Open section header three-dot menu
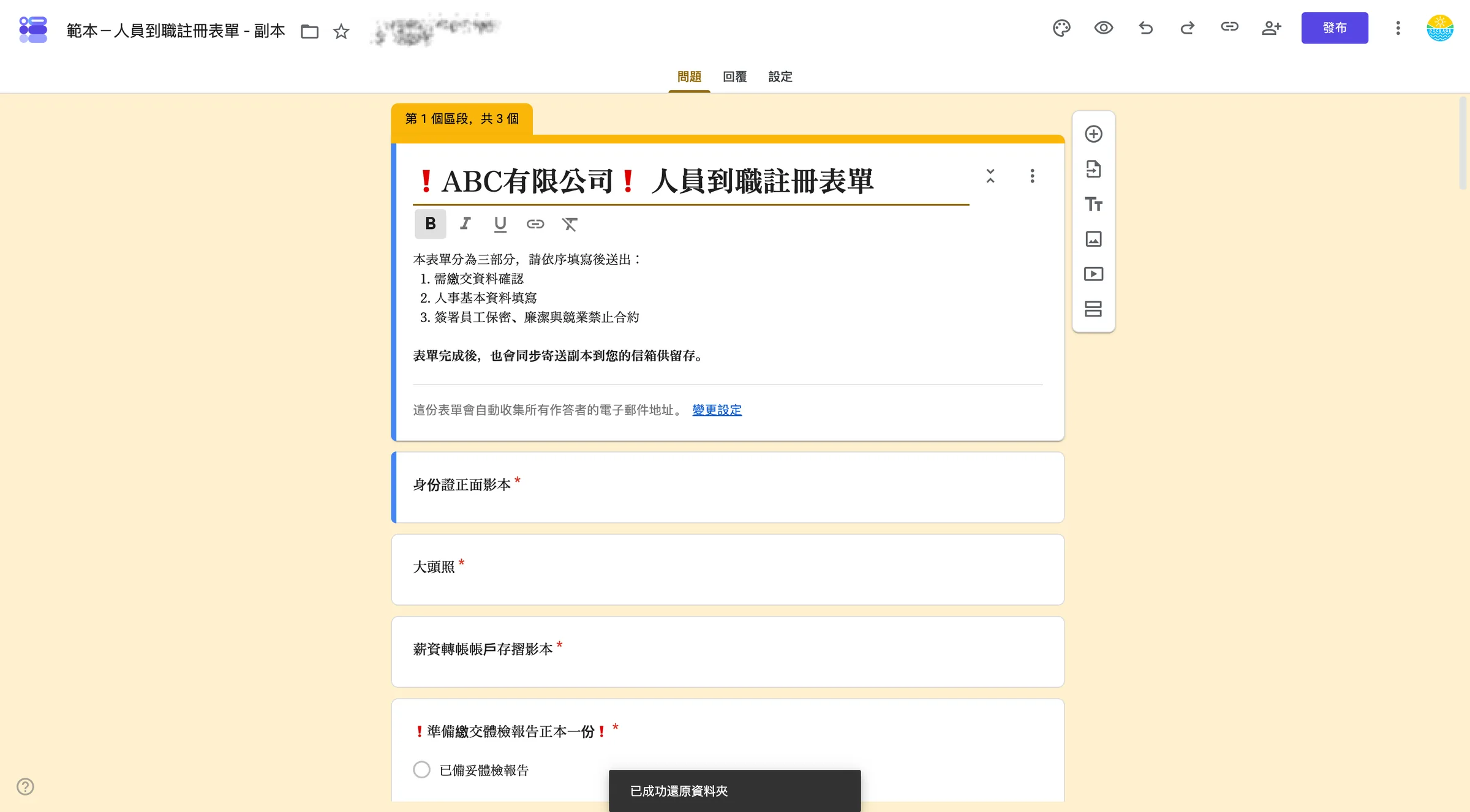Screen dimensions: 1470x812 pyautogui.click(x=1032, y=176)
